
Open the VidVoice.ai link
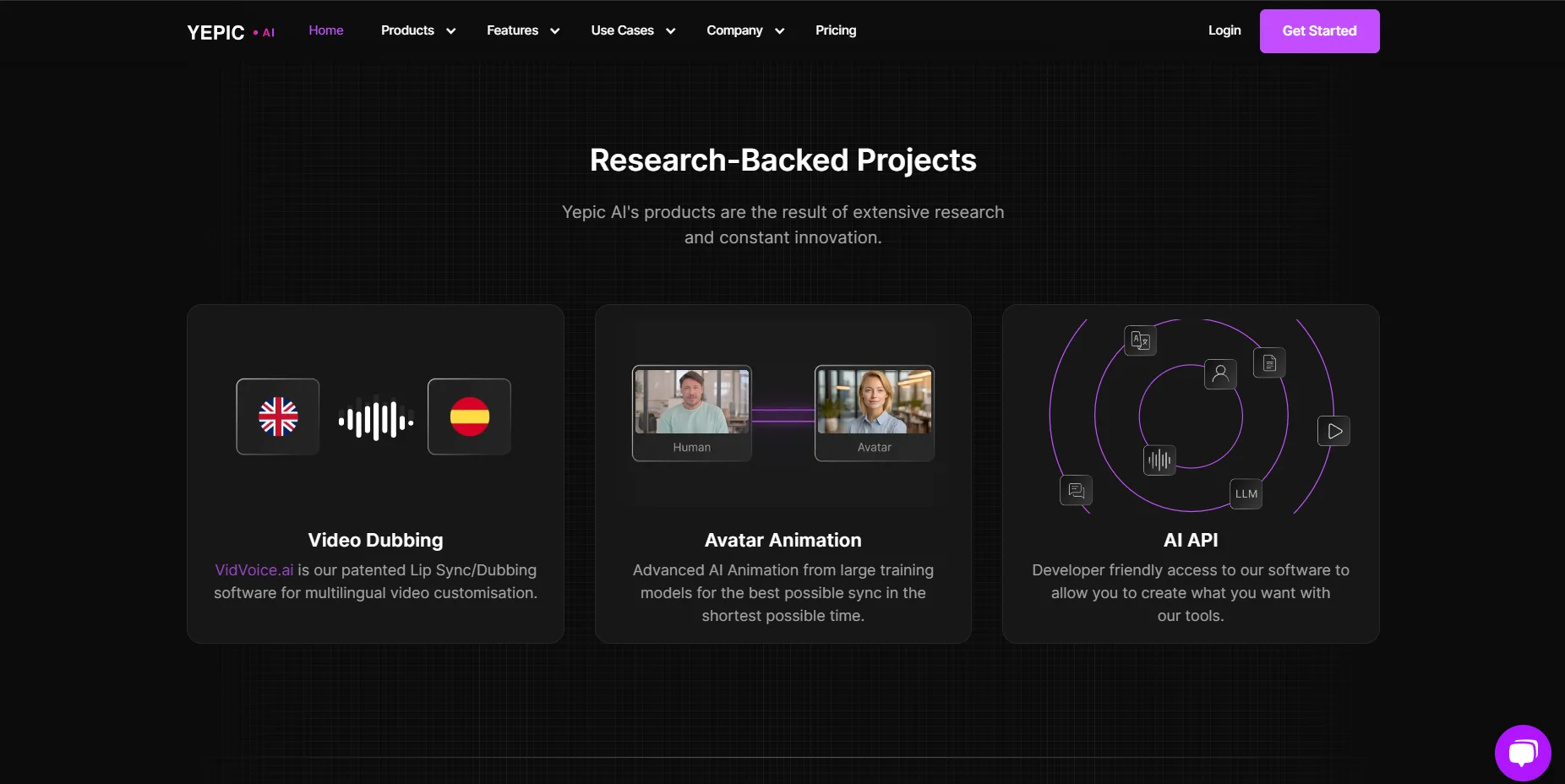tap(253, 570)
